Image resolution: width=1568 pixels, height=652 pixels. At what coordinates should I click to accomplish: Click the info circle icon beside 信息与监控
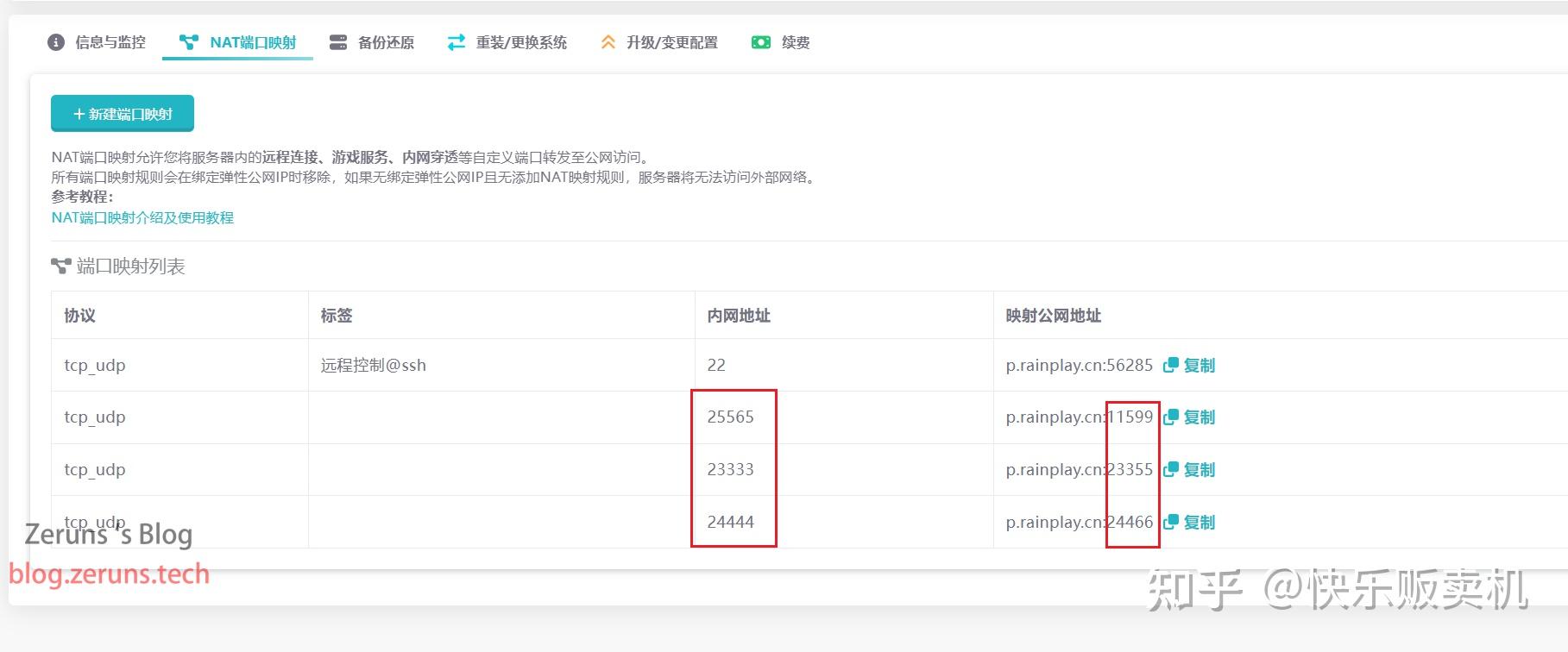pos(56,42)
